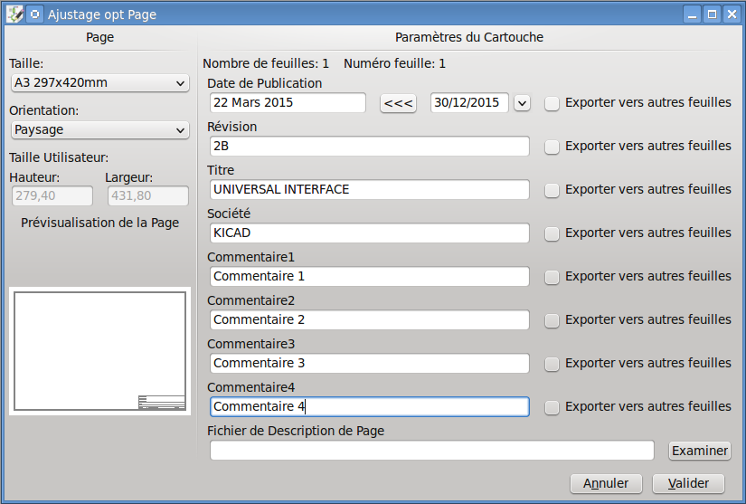Check Titre export to other sheets
This screenshot has width=746, height=504.
pos(552,190)
